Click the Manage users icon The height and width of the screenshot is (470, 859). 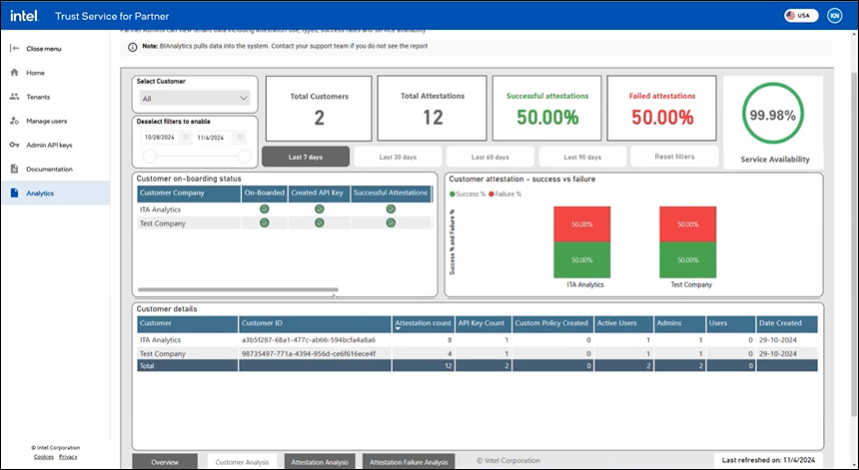(15, 121)
